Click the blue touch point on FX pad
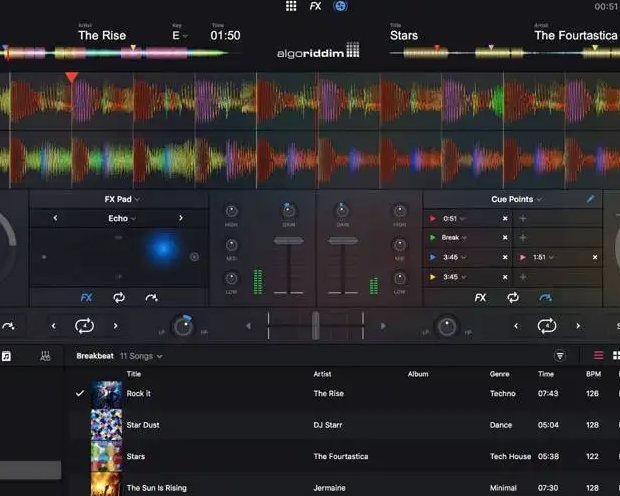Image resolution: width=620 pixels, height=496 pixels. point(163,248)
